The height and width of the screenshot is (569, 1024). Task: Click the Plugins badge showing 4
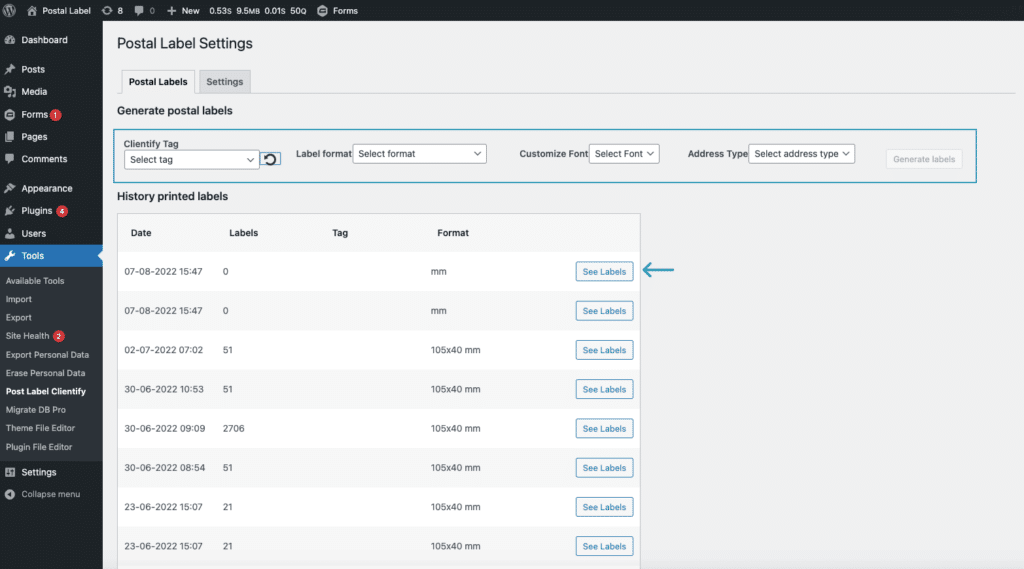tap(62, 211)
